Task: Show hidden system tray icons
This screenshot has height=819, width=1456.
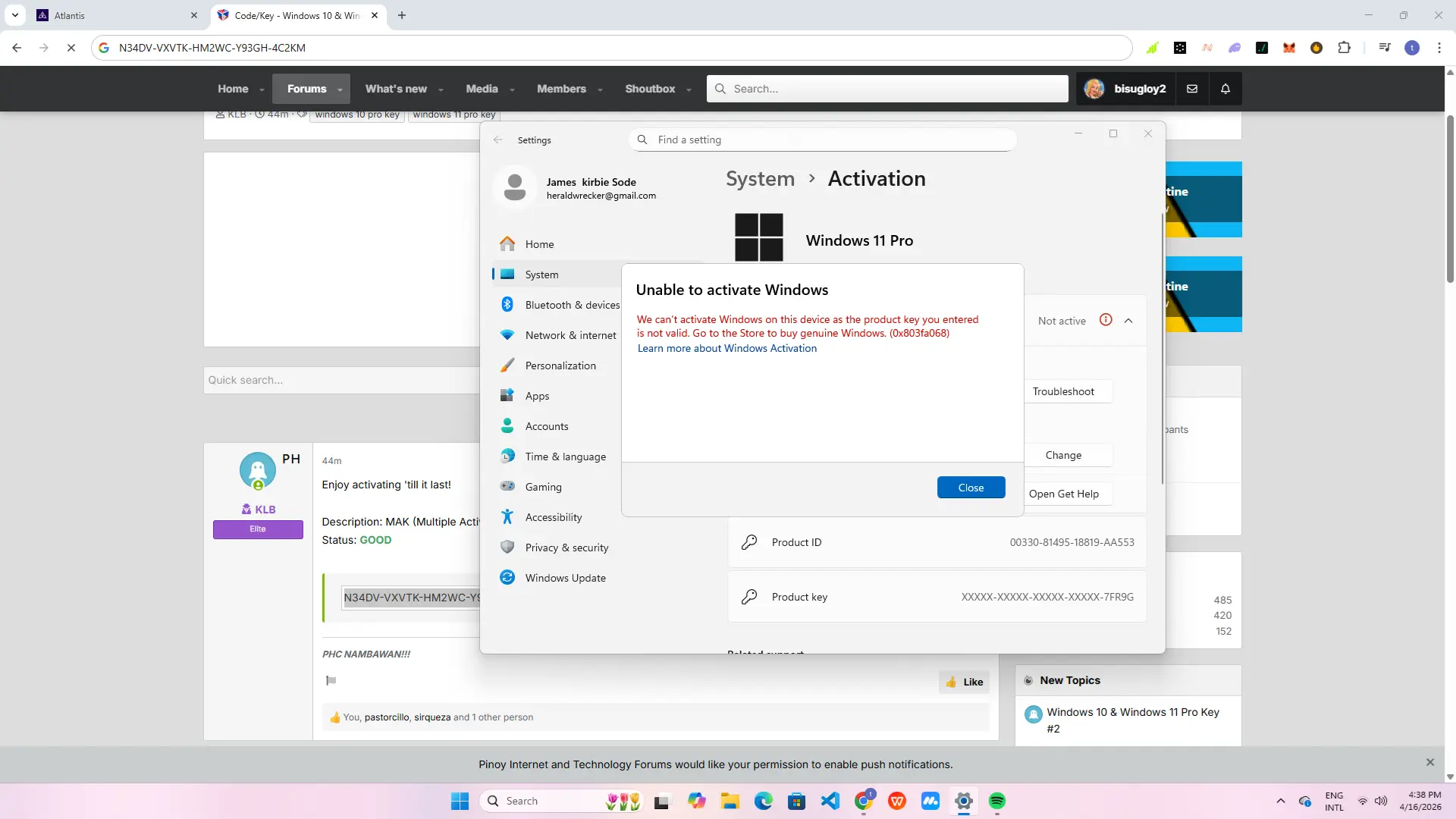Action: tap(1281, 801)
